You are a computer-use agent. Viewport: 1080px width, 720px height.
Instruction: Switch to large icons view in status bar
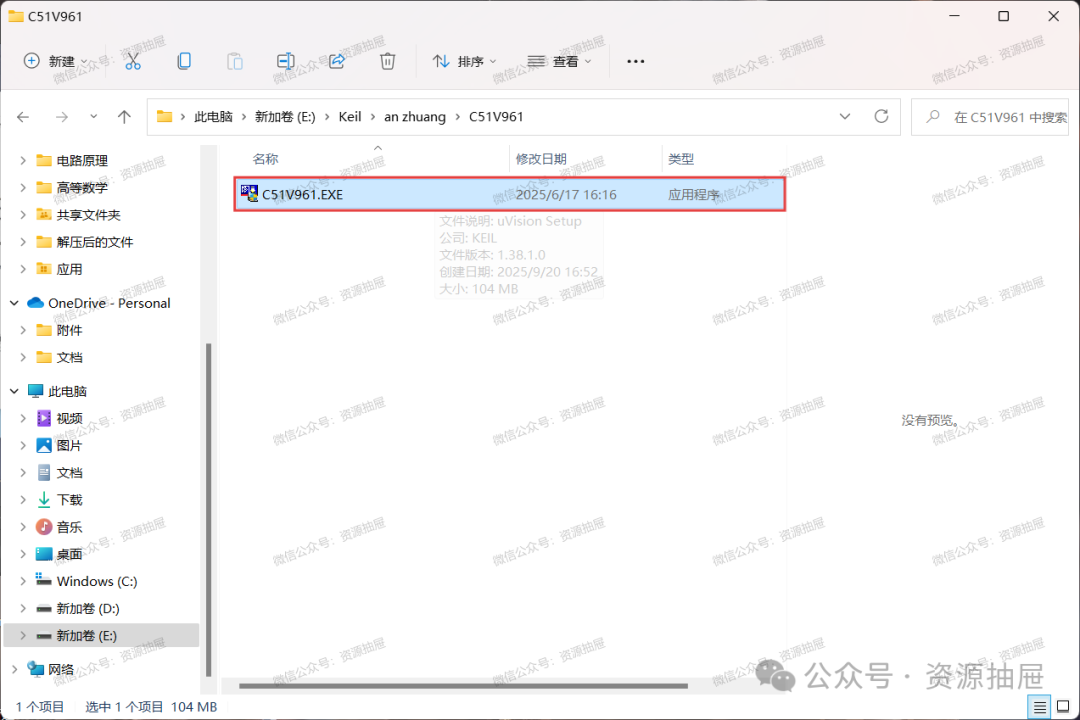[x=1063, y=706]
